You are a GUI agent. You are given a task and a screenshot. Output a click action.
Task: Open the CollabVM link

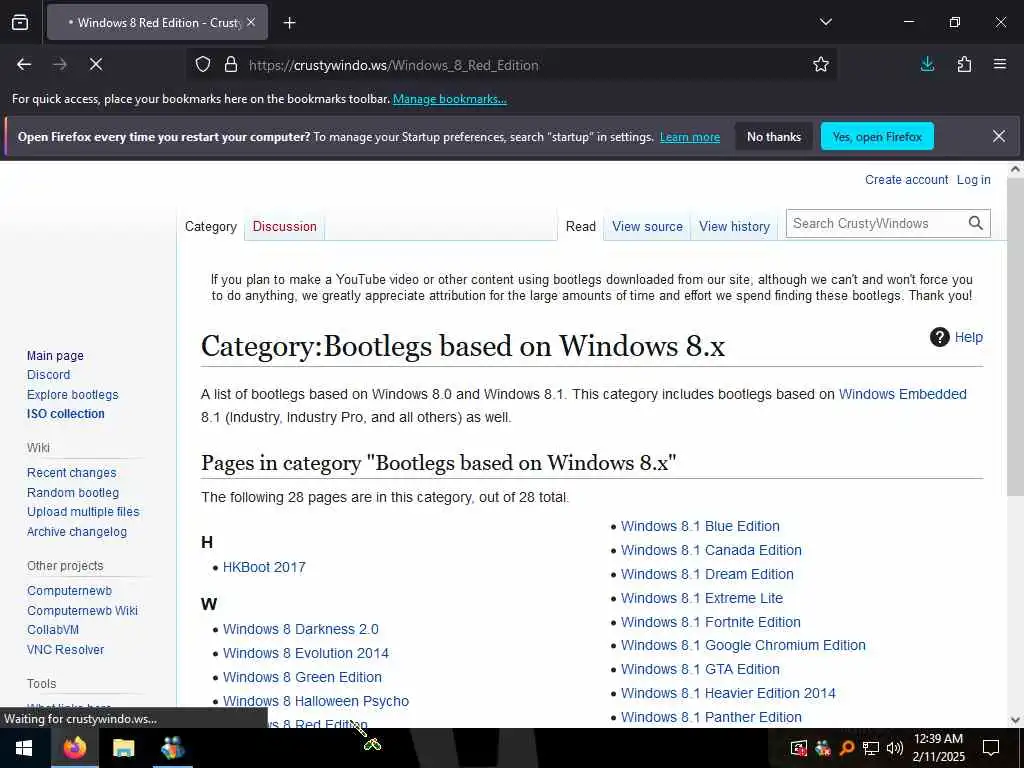[x=53, y=630]
